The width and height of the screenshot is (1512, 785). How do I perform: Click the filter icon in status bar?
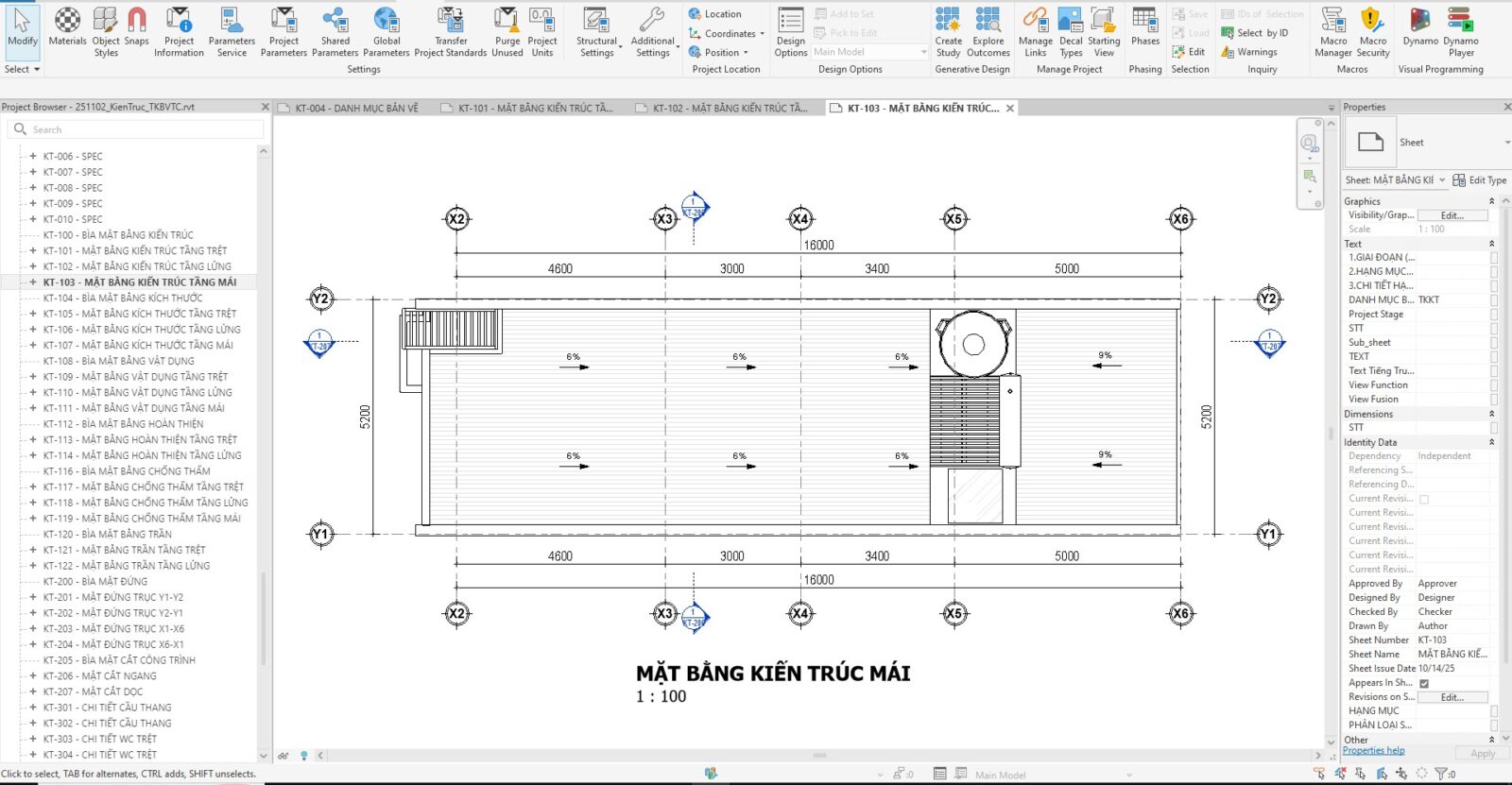(1442, 774)
